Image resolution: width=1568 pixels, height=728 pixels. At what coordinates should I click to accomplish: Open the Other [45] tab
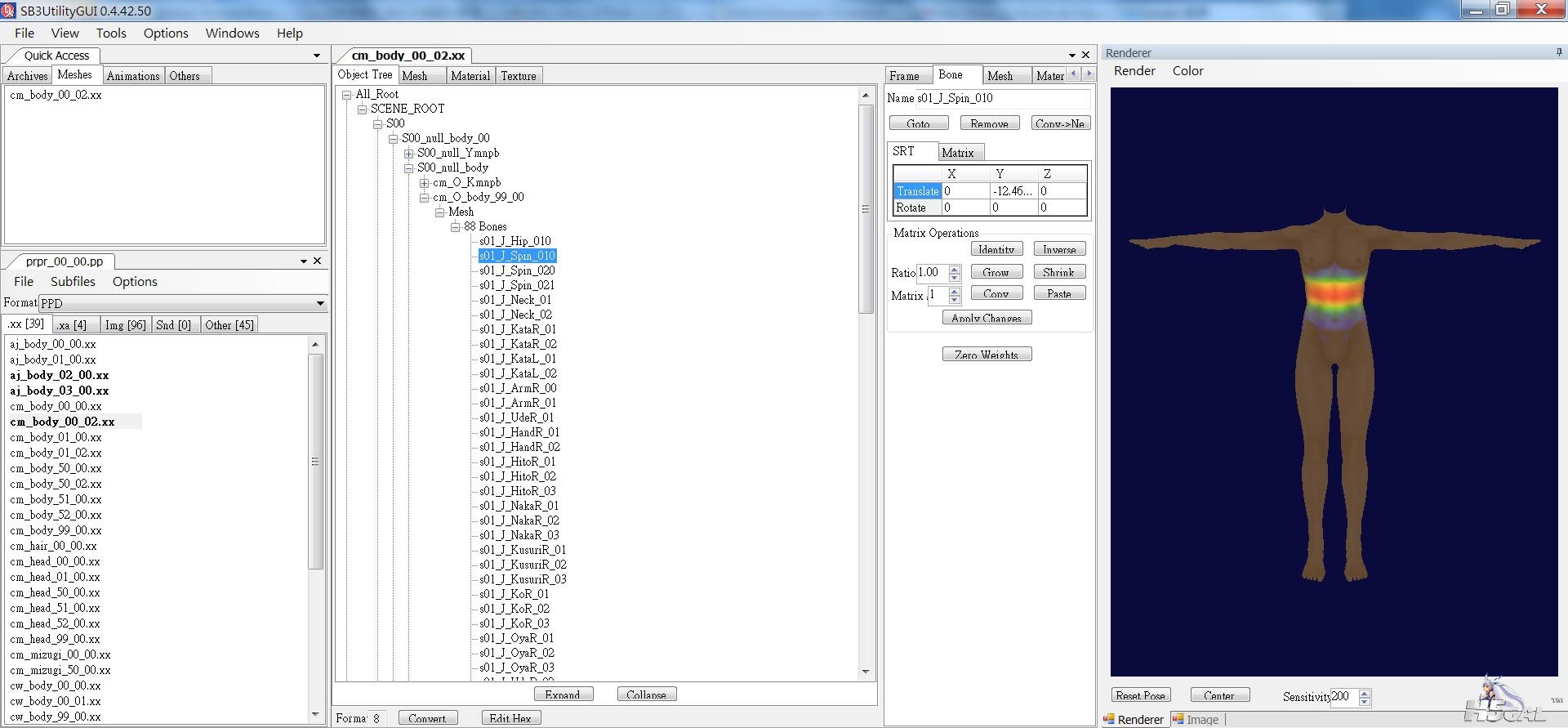click(x=229, y=325)
